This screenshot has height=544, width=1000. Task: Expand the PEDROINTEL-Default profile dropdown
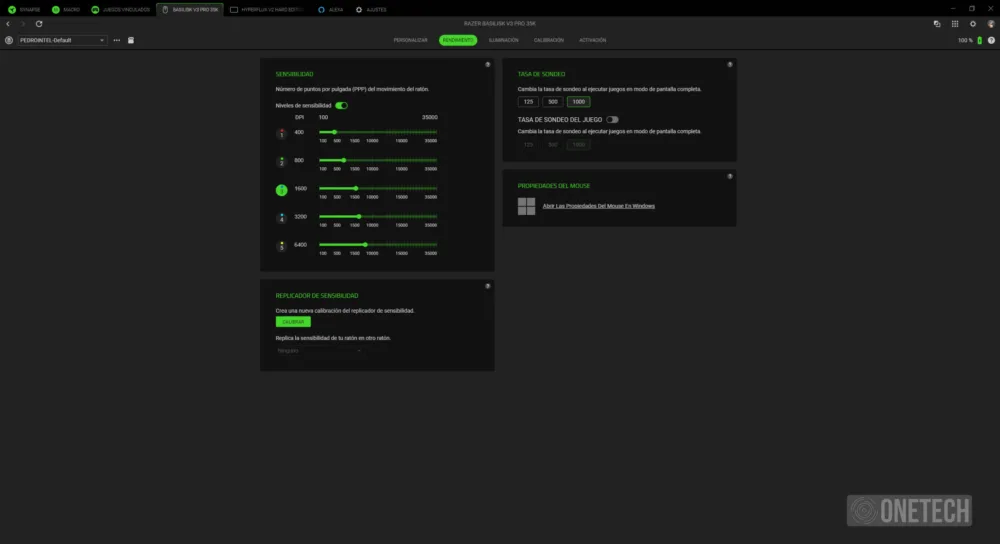point(62,40)
